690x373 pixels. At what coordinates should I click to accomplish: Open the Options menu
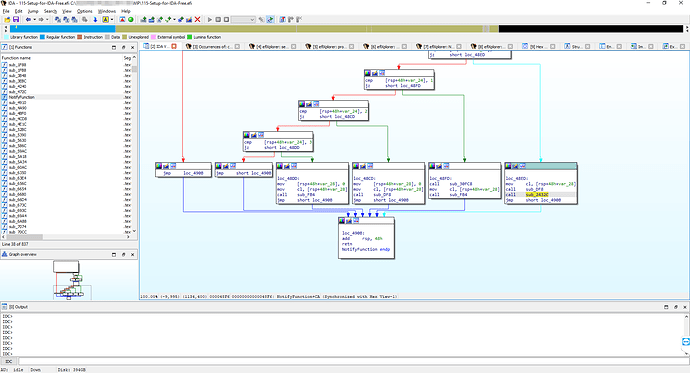click(x=84, y=11)
